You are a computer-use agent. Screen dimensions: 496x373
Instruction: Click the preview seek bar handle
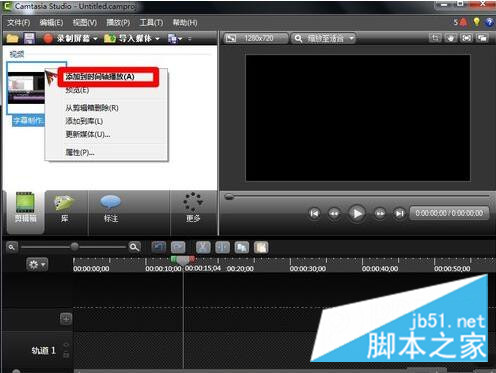coord(229,196)
